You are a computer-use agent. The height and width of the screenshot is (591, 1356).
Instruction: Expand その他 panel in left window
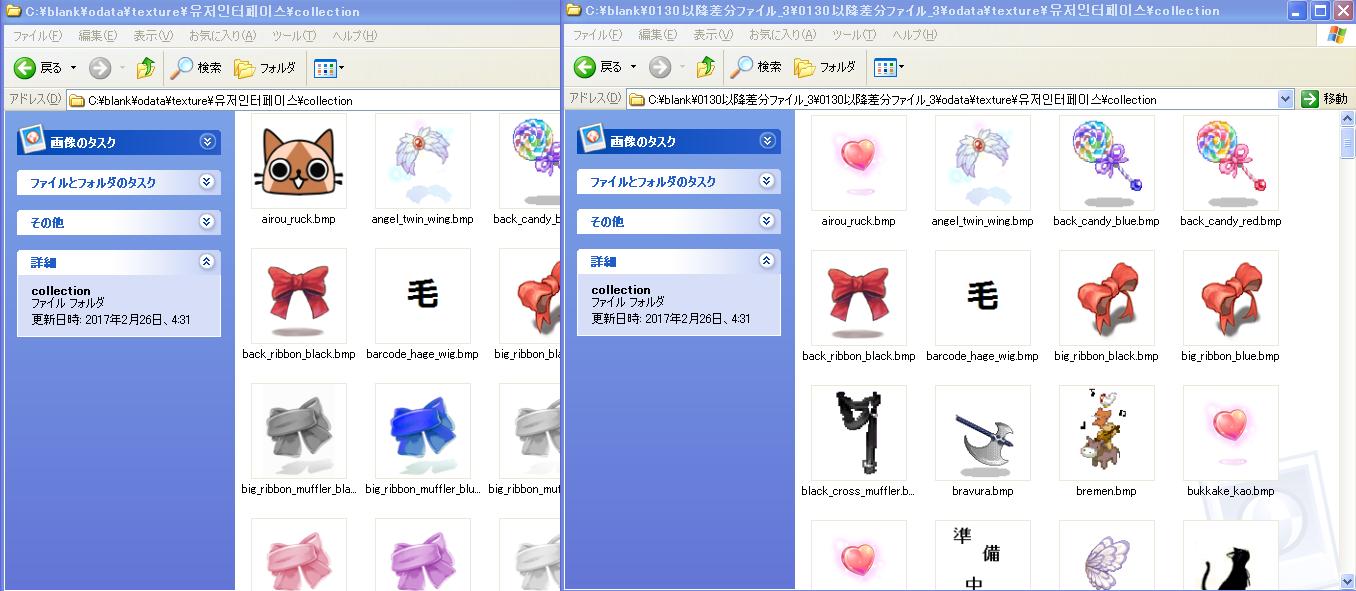click(x=207, y=222)
